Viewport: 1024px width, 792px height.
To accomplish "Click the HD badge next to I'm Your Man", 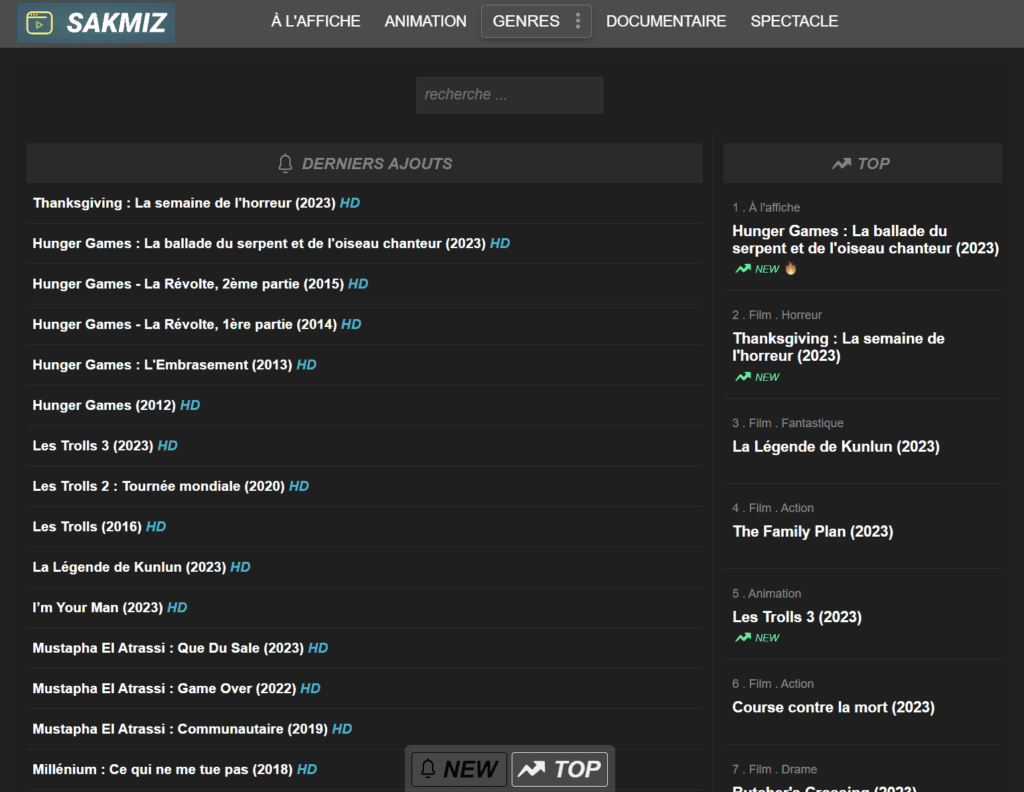I will tap(177, 607).
